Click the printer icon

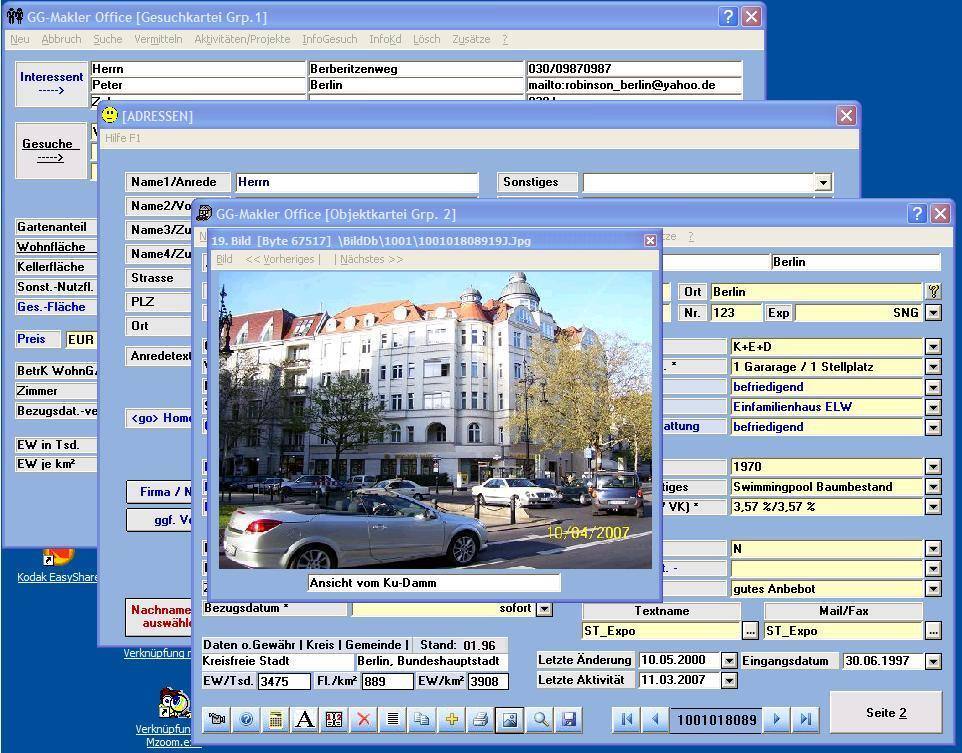pos(481,719)
